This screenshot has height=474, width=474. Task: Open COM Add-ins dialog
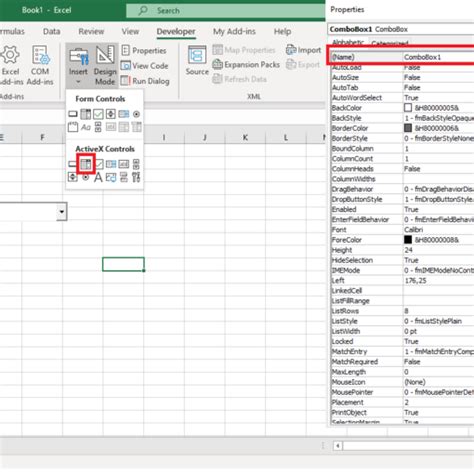[40, 65]
